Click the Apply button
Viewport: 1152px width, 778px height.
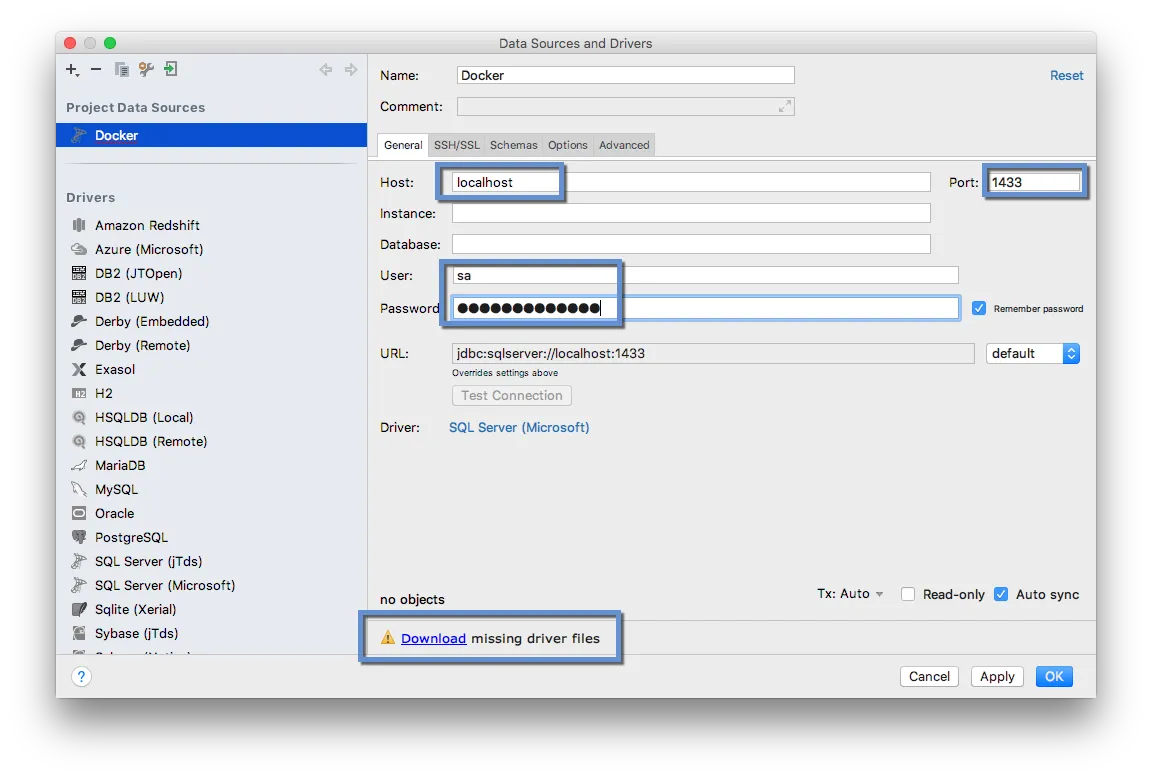(997, 677)
